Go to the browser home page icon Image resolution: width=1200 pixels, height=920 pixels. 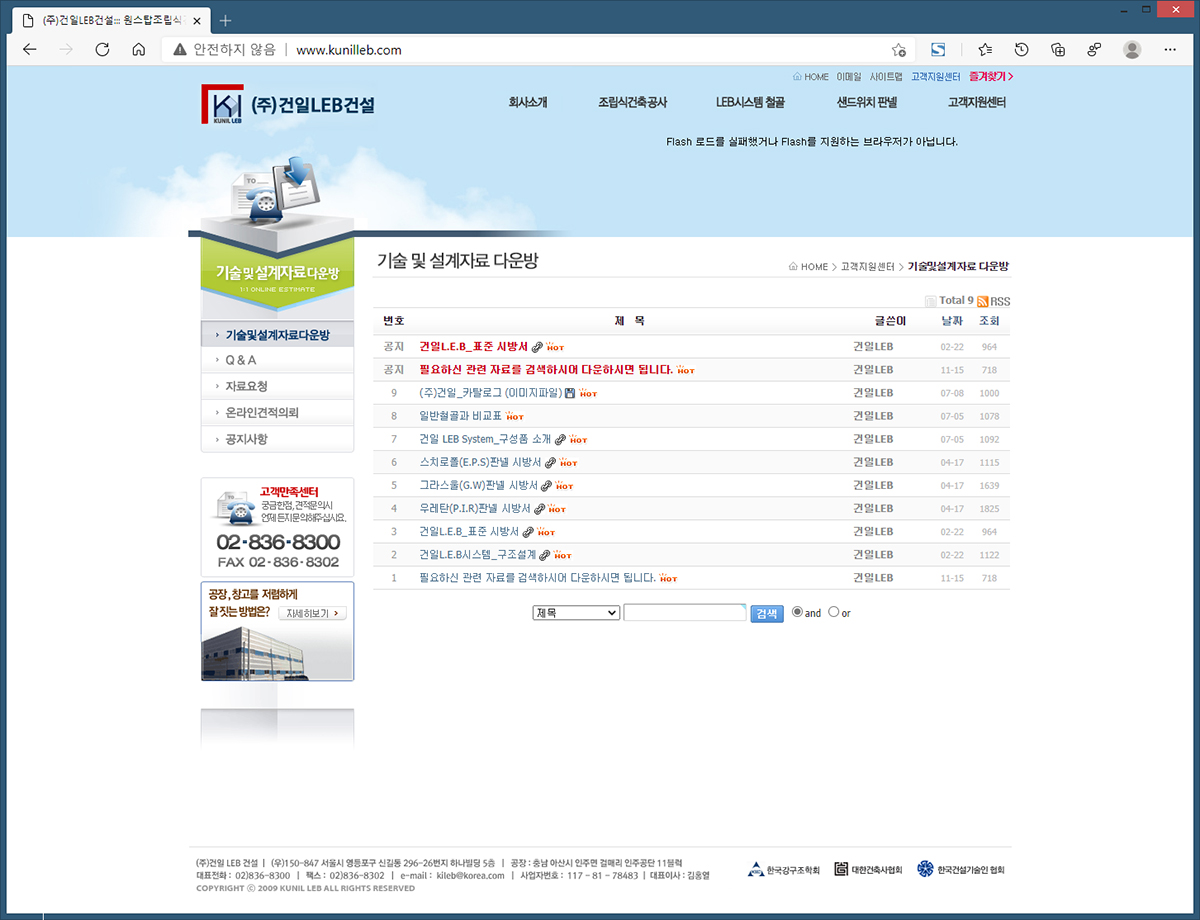coord(139,50)
